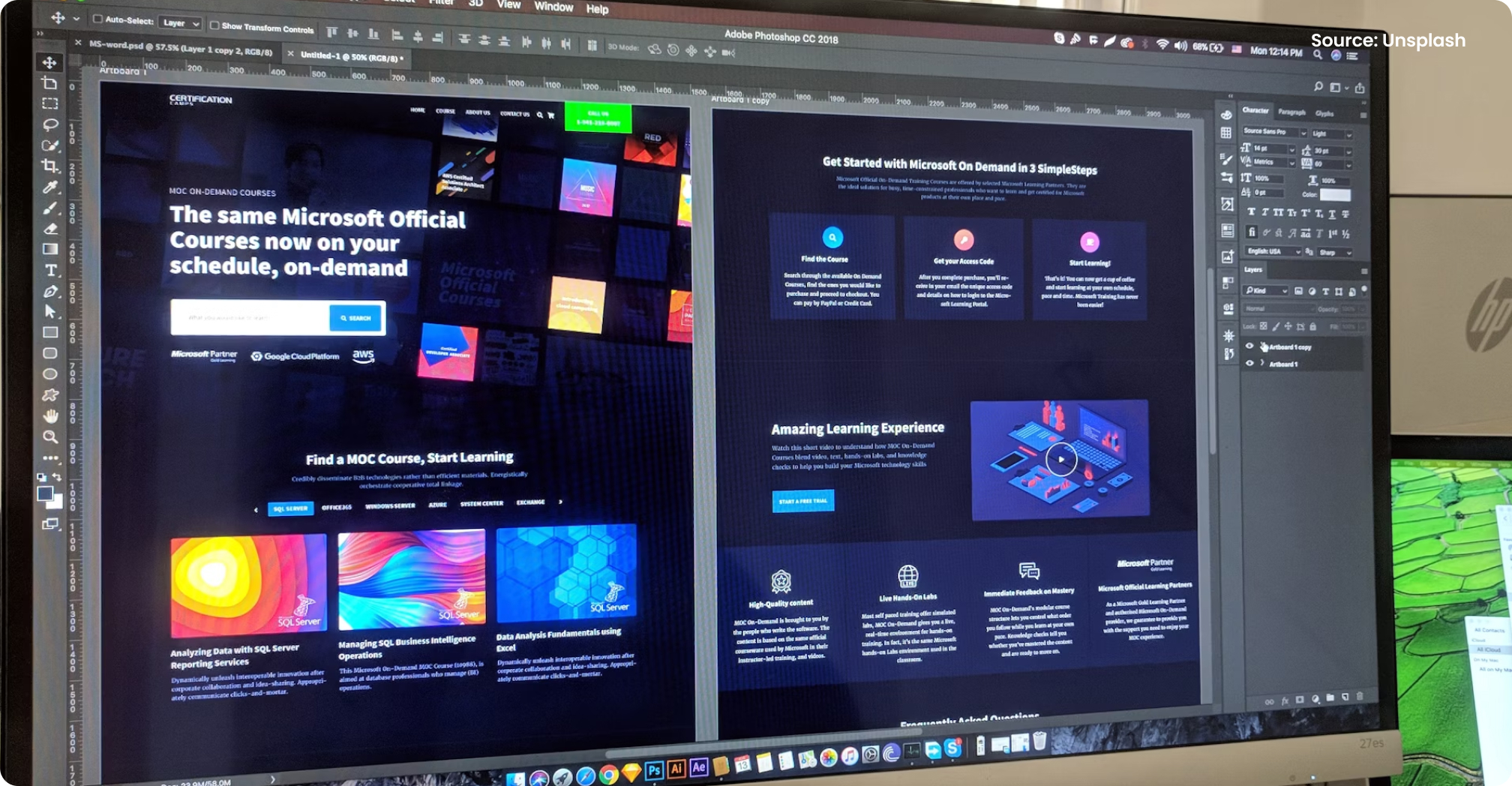
Task: Click the Underline T button
Action: click(x=1332, y=214)
